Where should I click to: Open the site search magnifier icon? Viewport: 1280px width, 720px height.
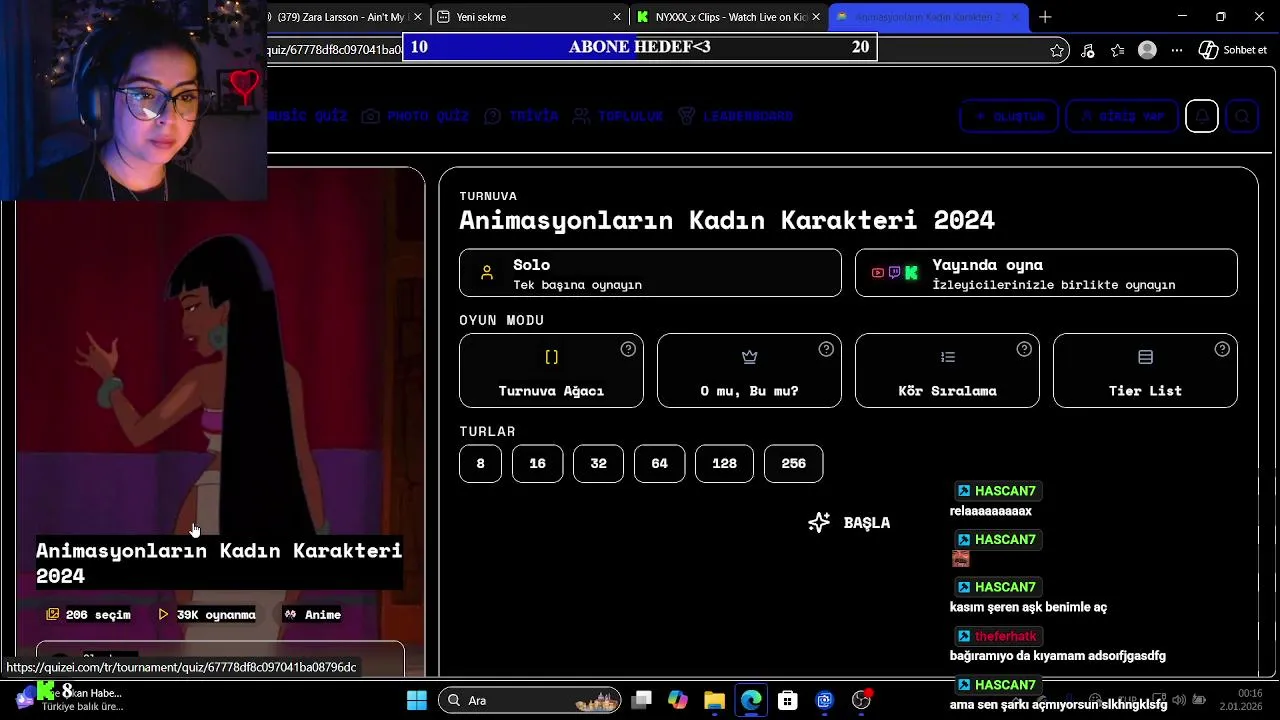pos(1242,116)
